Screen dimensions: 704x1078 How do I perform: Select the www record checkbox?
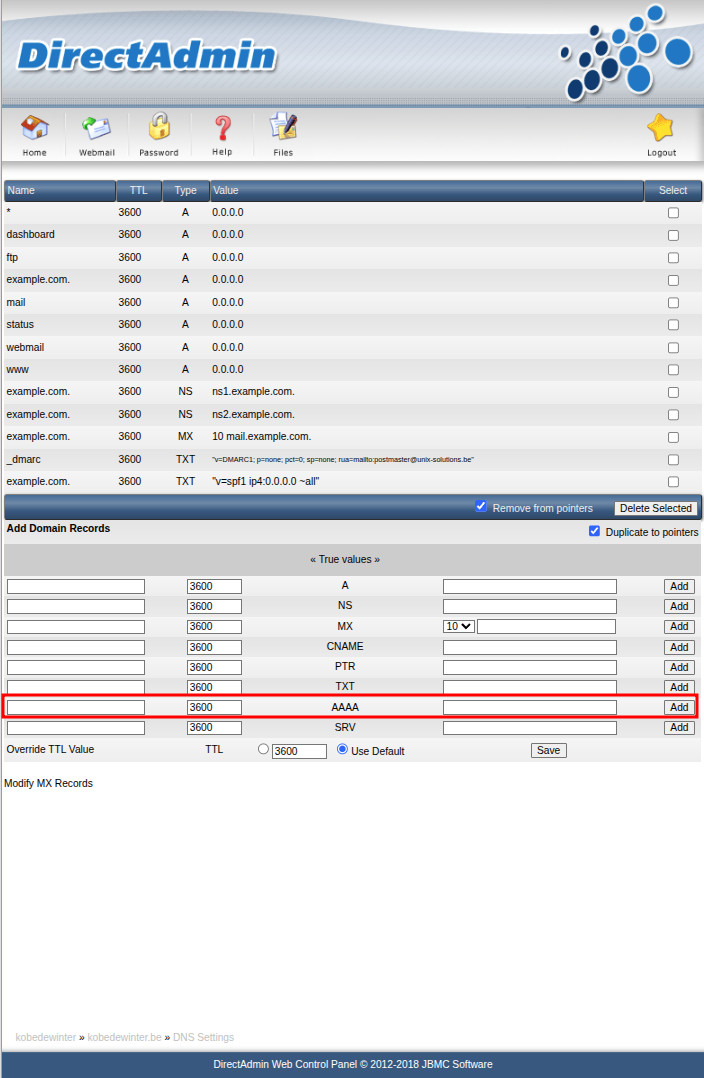coord(673,370)
